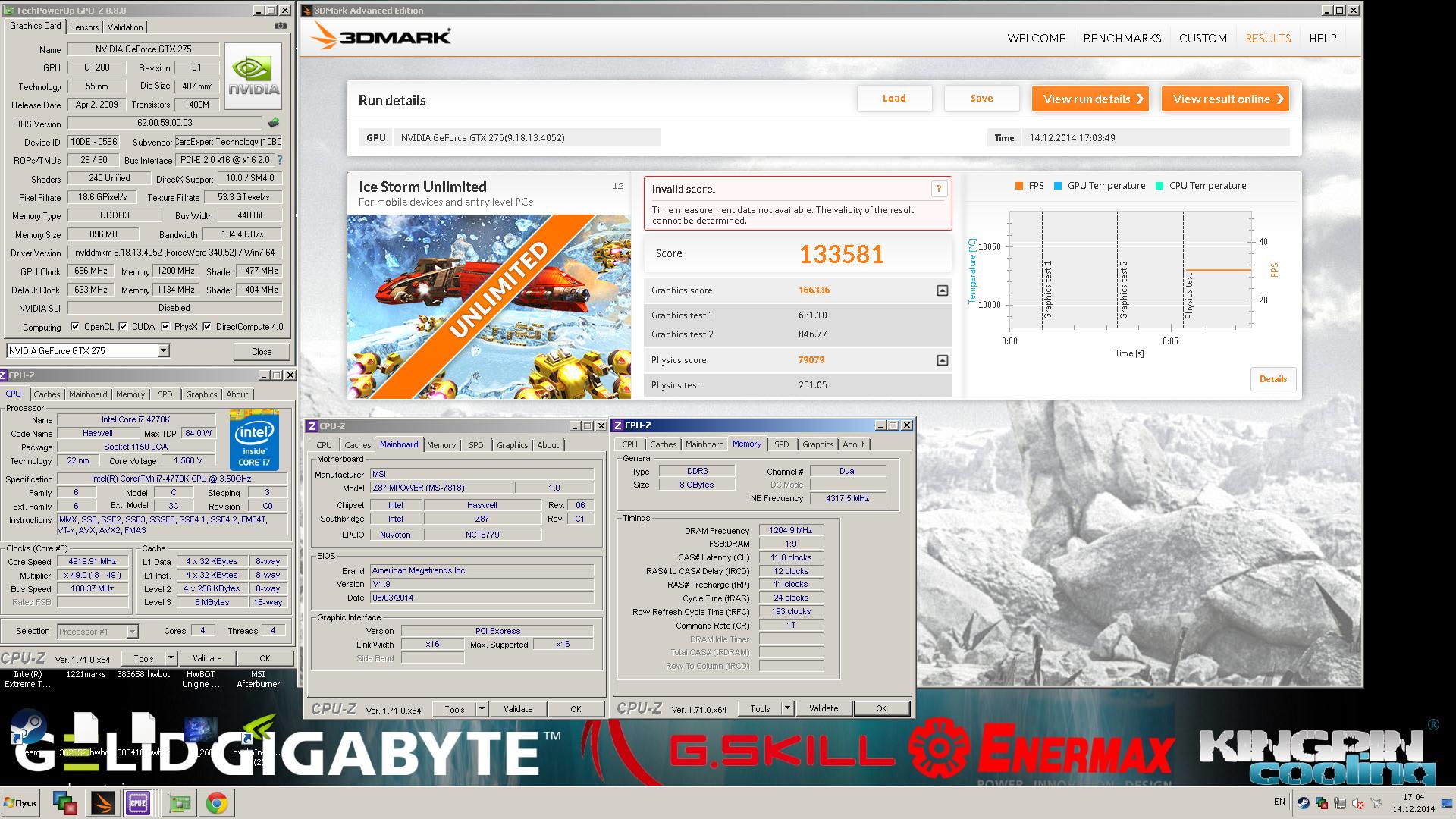
Task: Click the bus interface question mark icon
Action: coord(280,160)
